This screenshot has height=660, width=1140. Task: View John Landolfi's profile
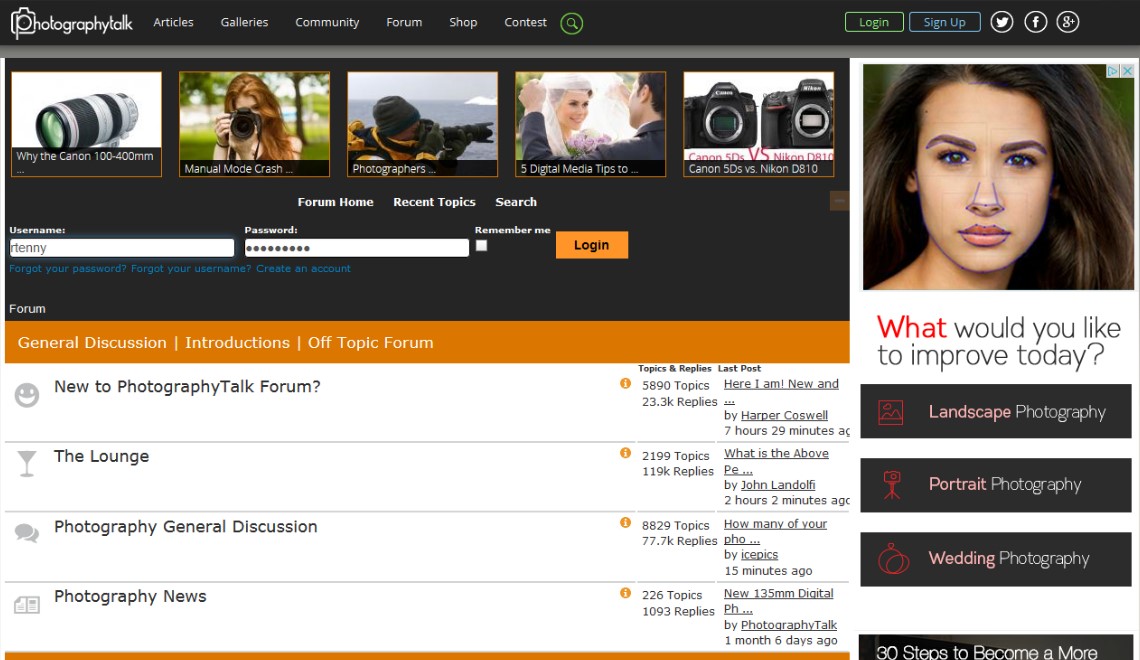[778, 485]
